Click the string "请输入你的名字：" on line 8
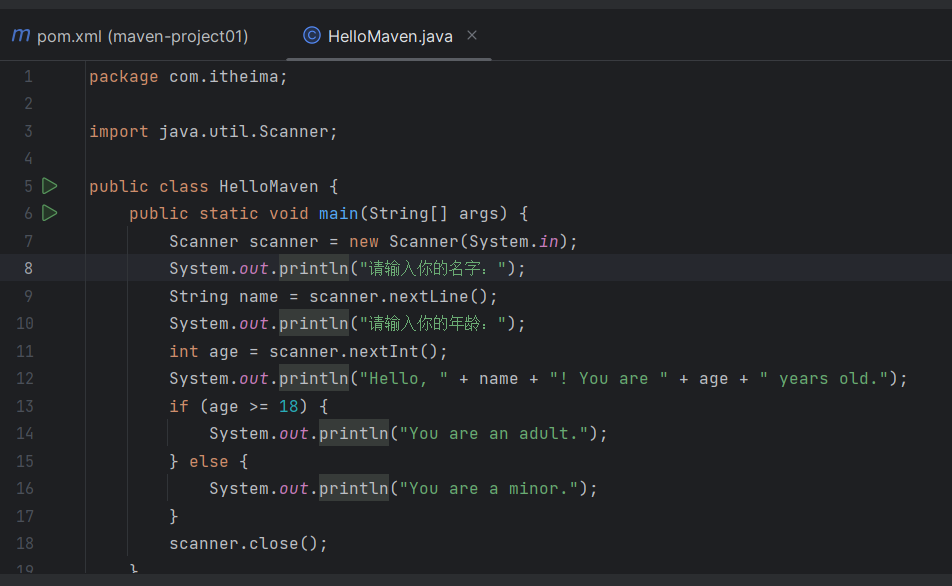 pyautogui.click(x=433, y=268)
